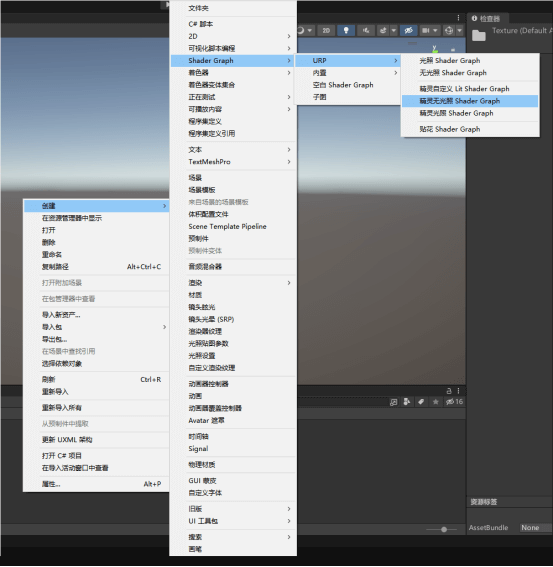Toggle 2D view mode button

coord(326,31)
